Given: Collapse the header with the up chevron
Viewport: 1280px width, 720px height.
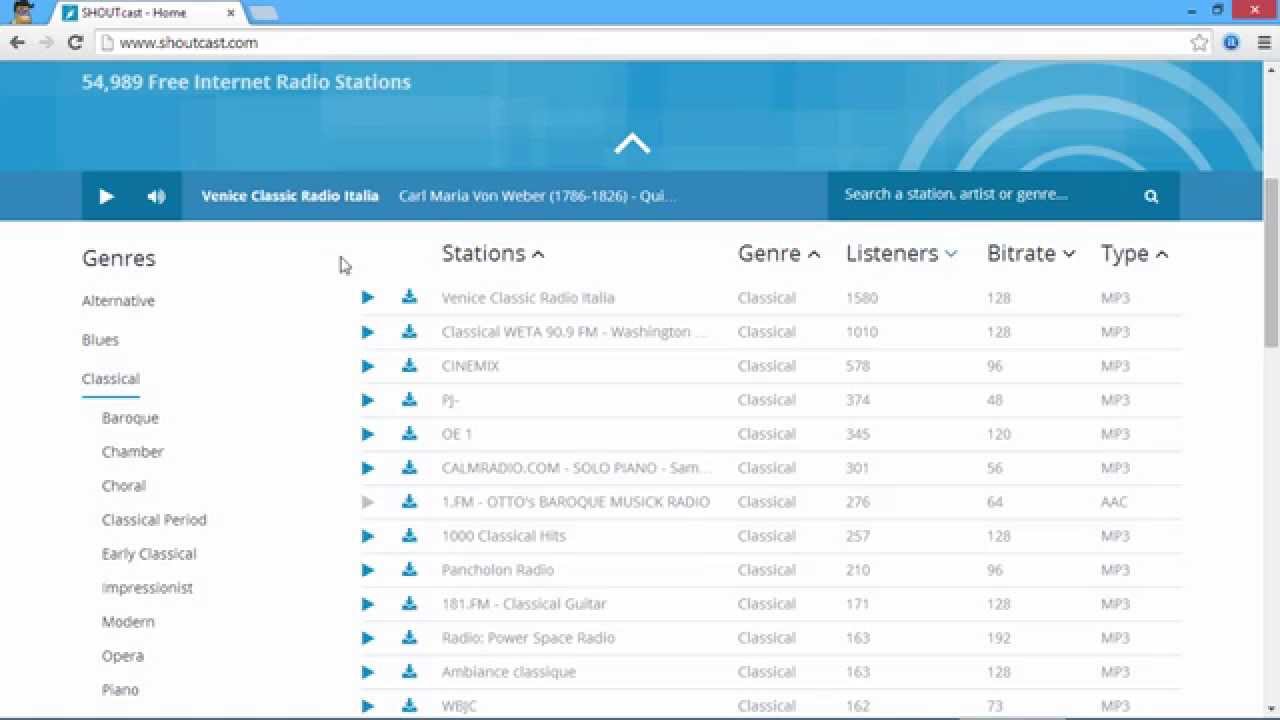Looking at the screenshot, I should tap(632, 144).
